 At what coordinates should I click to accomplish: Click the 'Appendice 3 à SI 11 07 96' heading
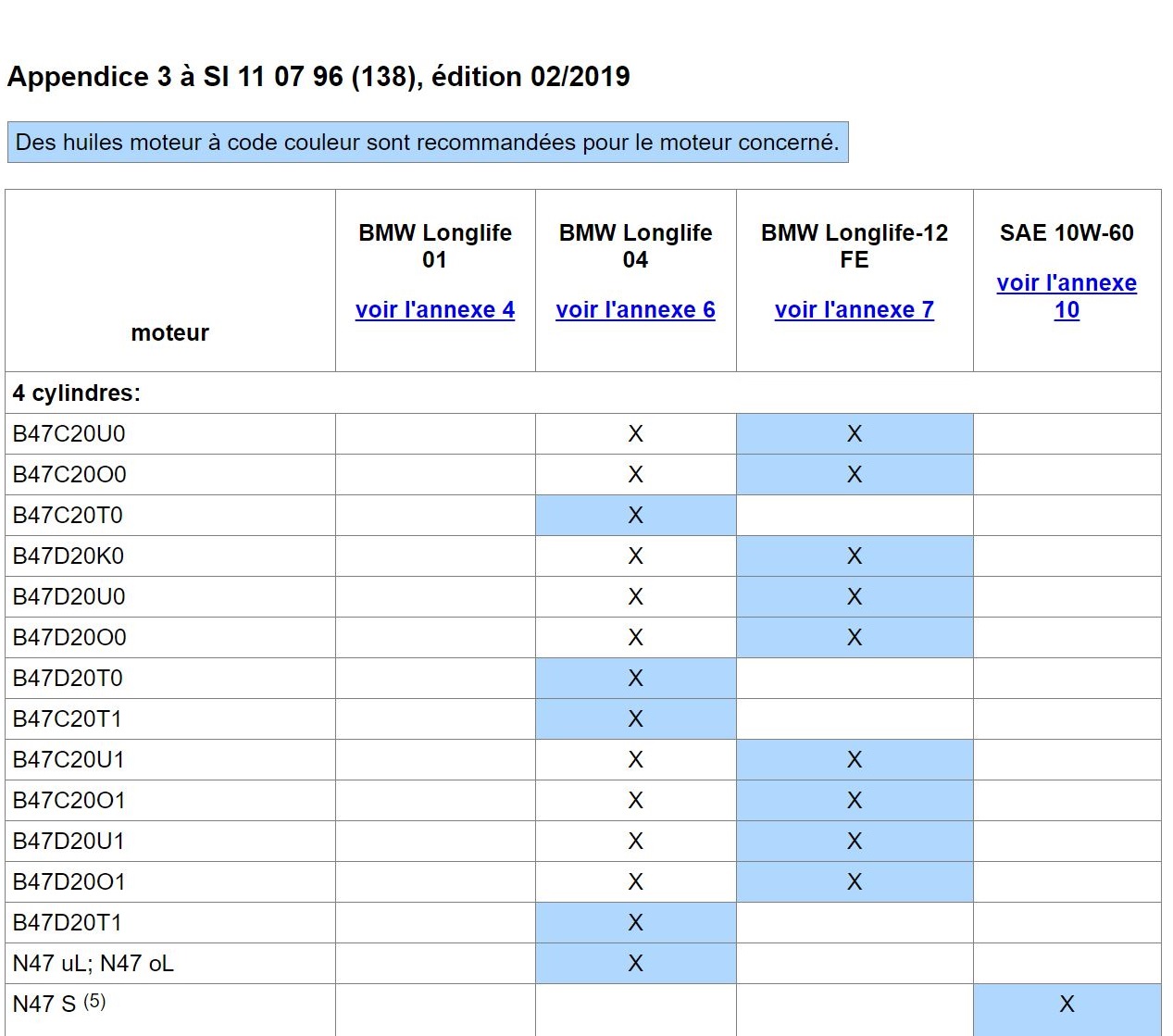click(318, 76)
